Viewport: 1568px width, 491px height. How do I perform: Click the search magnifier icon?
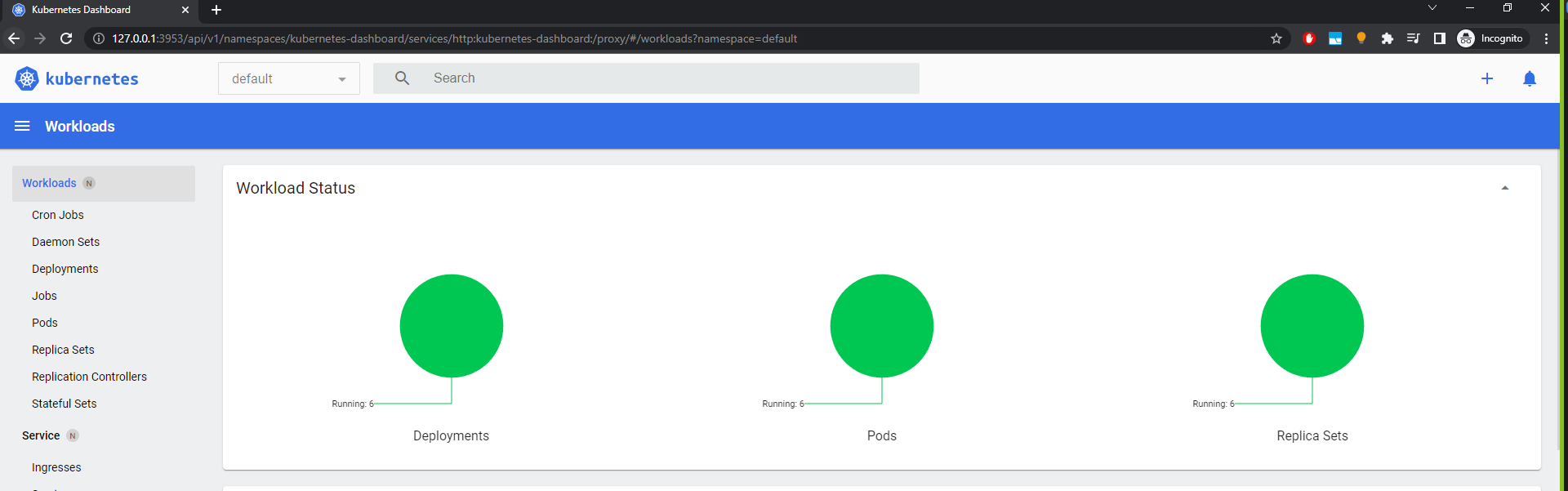[x=402, y=78]
